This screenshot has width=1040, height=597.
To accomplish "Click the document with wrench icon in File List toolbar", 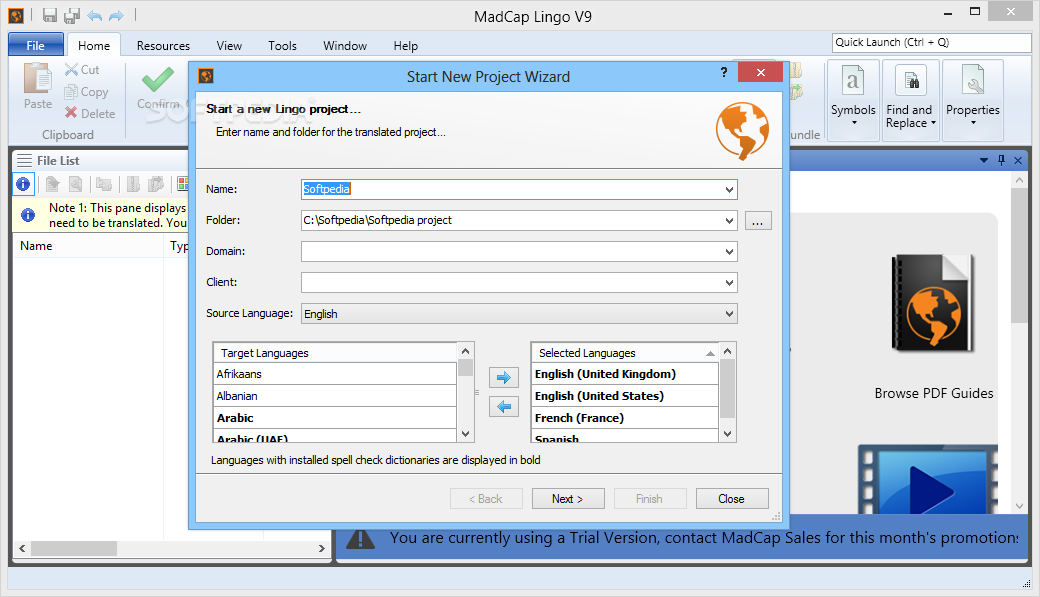I will pos(76,184).
